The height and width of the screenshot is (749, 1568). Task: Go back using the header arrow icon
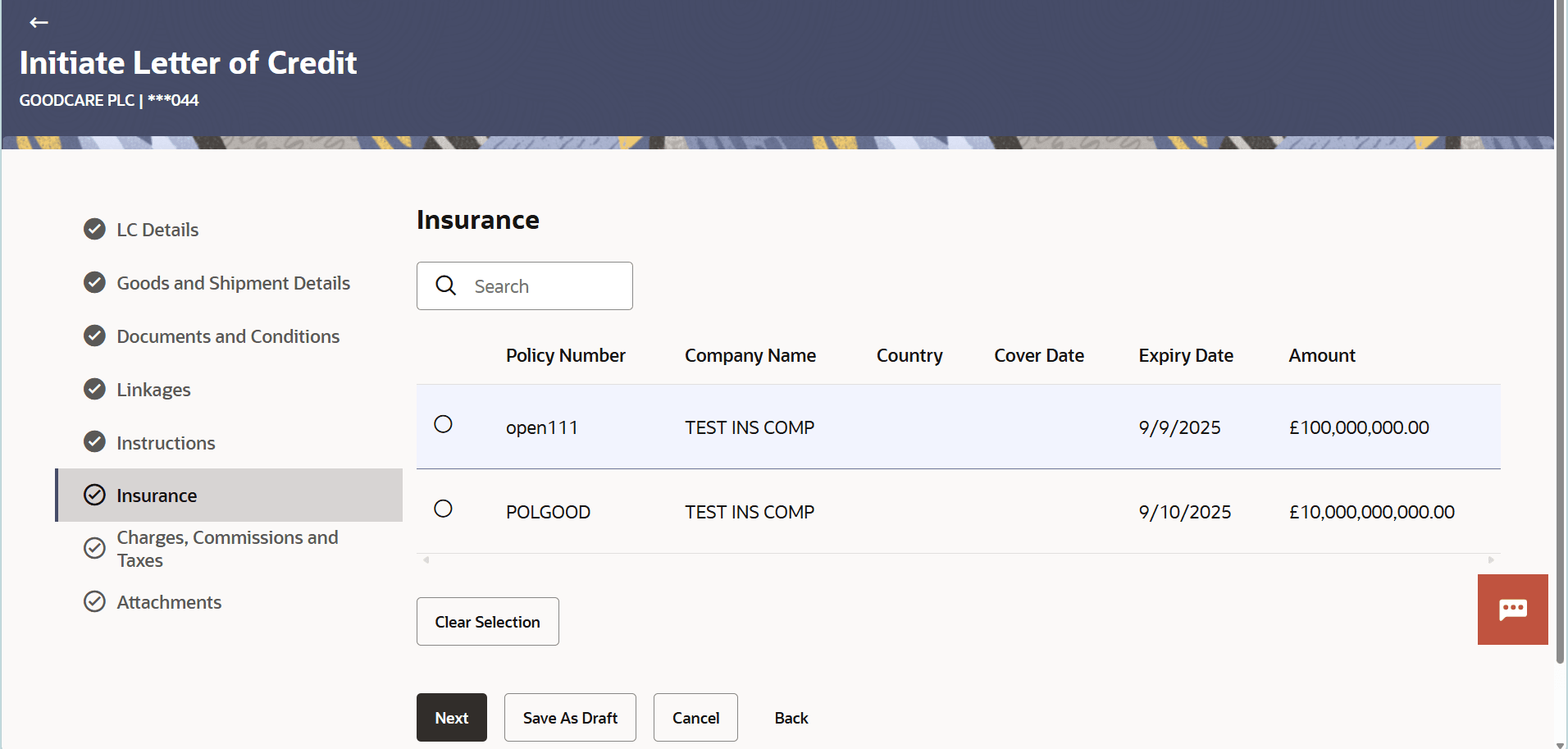coord(39,22)
